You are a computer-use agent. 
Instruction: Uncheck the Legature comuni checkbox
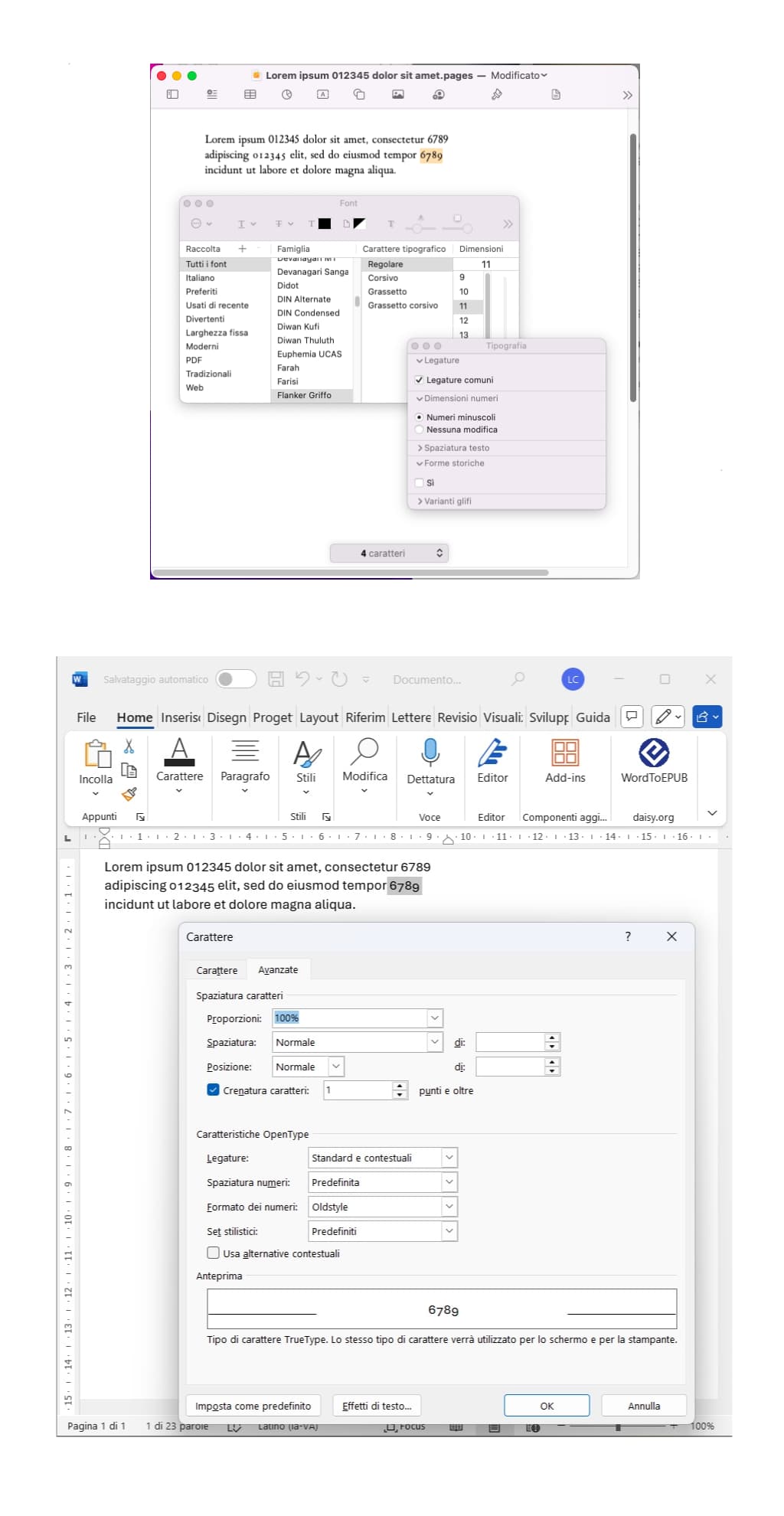[x=419, y=380]
